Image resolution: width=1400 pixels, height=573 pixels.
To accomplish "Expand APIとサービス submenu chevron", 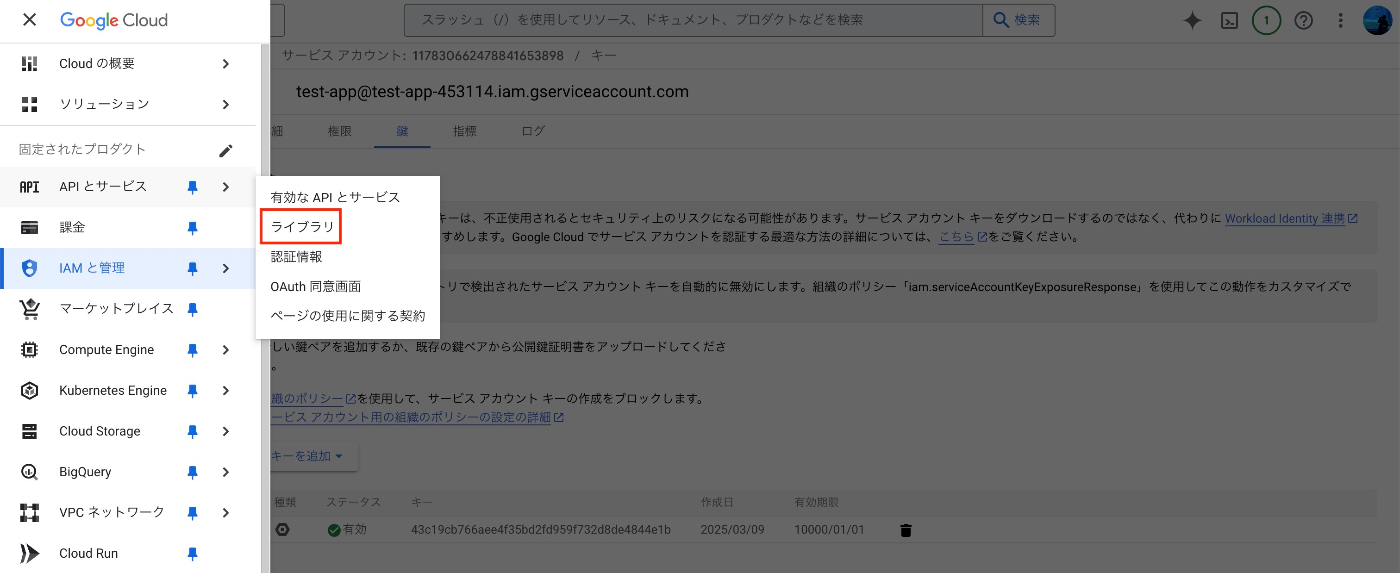I will (x=226, y=187).
